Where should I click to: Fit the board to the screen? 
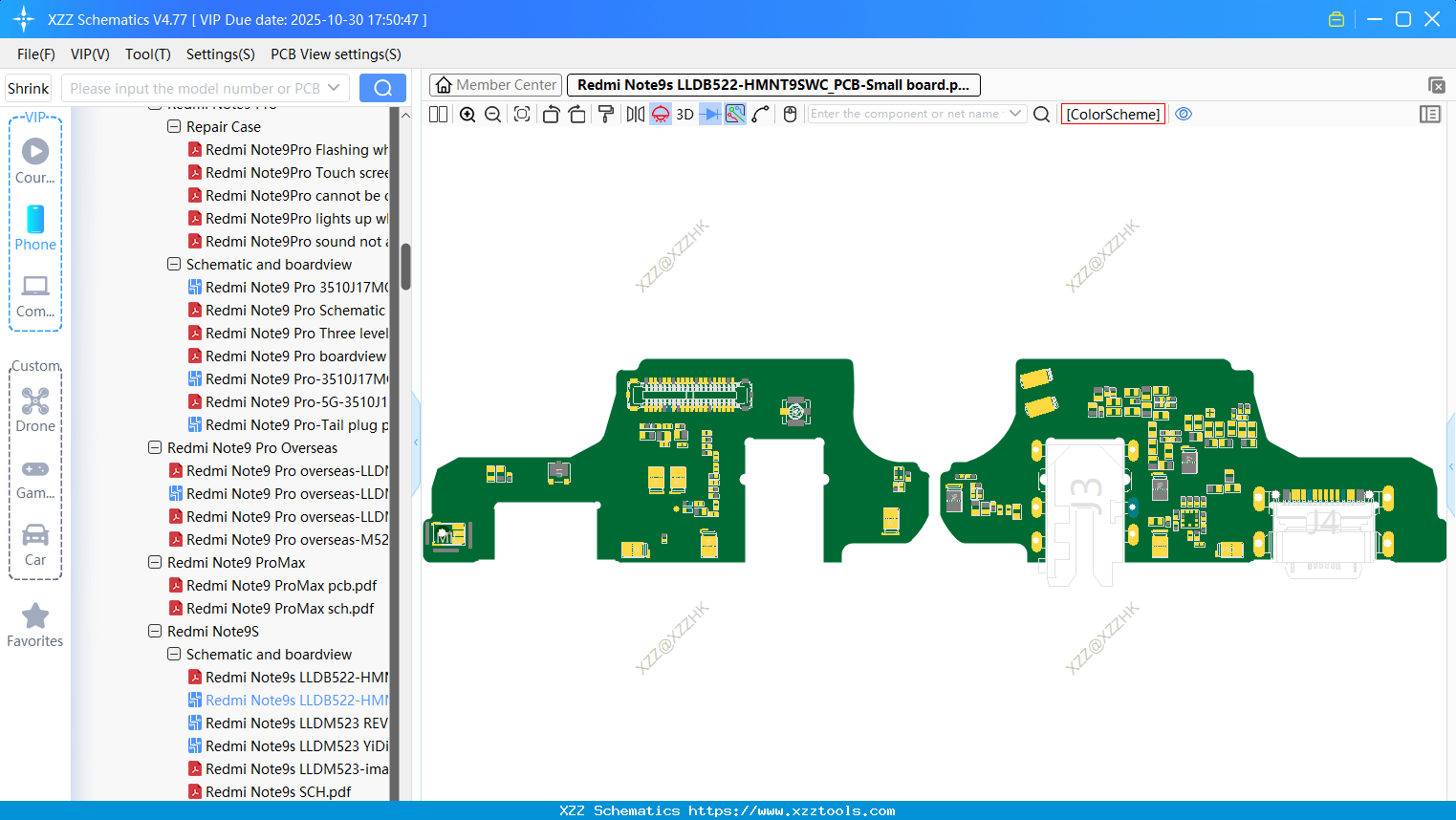click(522, 114)
